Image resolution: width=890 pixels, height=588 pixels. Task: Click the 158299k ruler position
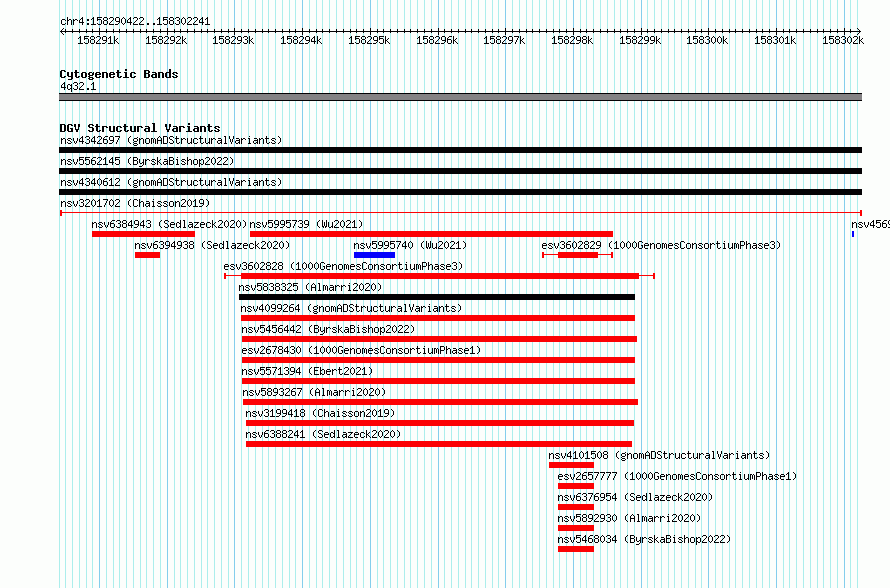(x=640, y=40)
